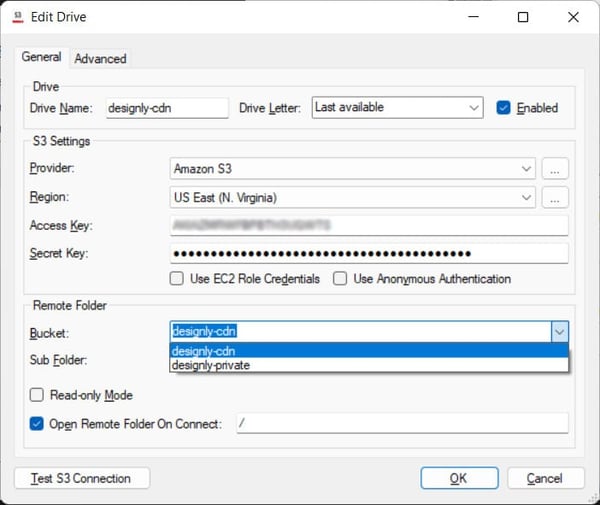The height and width of the screenshot is (505, 600).
Task: Click into the Secret Key field
Action: (369, 253)
